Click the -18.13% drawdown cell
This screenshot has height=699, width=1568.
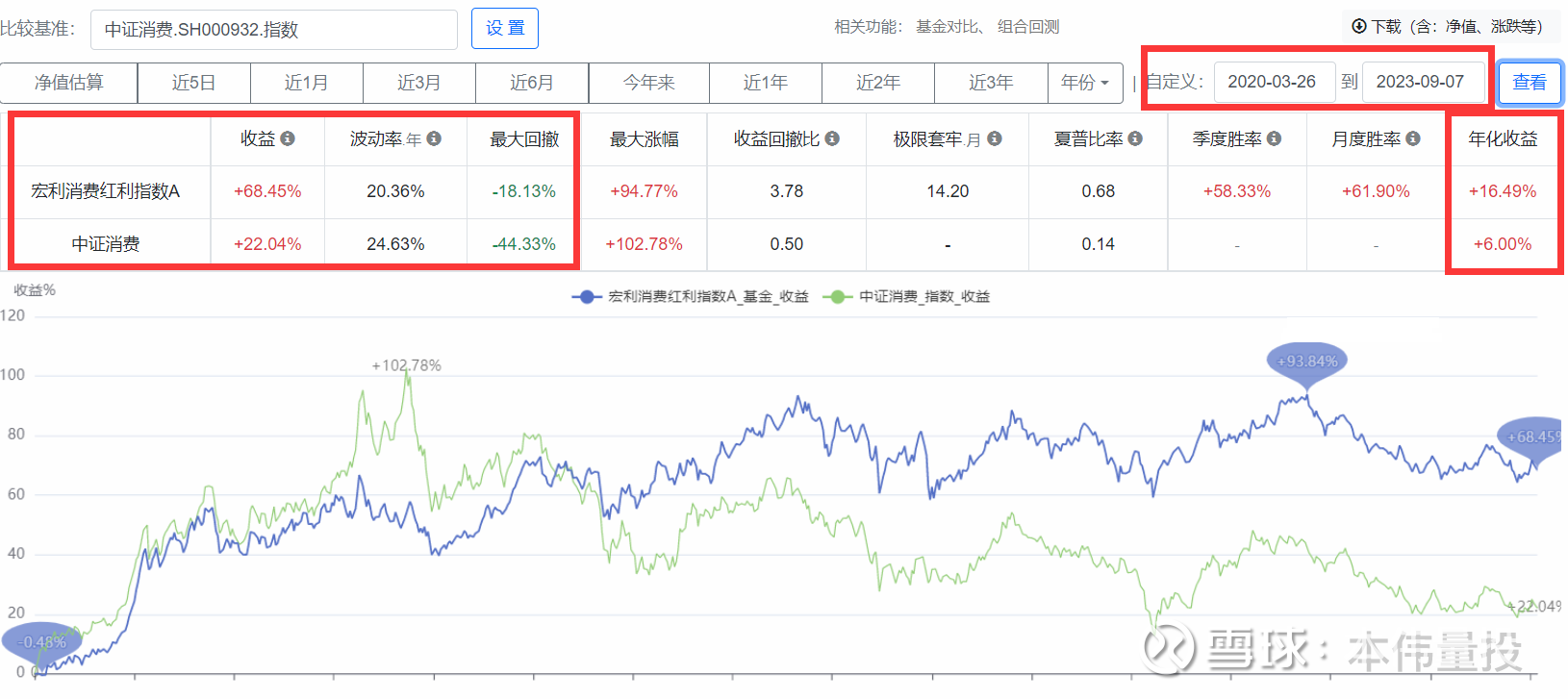pos(524,191)
